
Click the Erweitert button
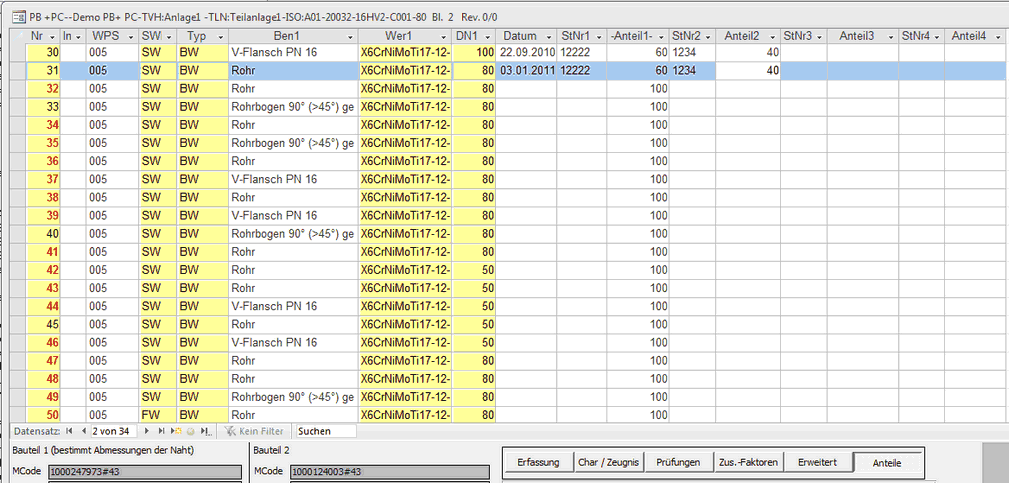[816, 462]
